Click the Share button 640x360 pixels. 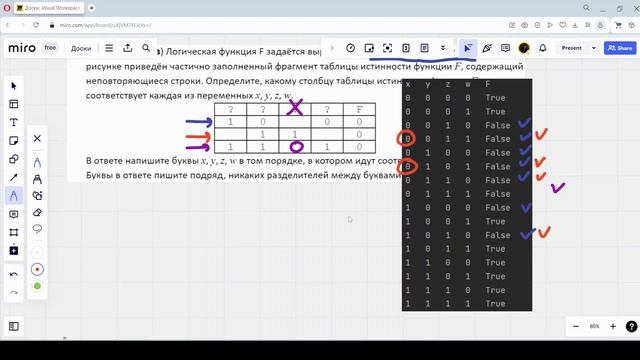pos(620,48)
